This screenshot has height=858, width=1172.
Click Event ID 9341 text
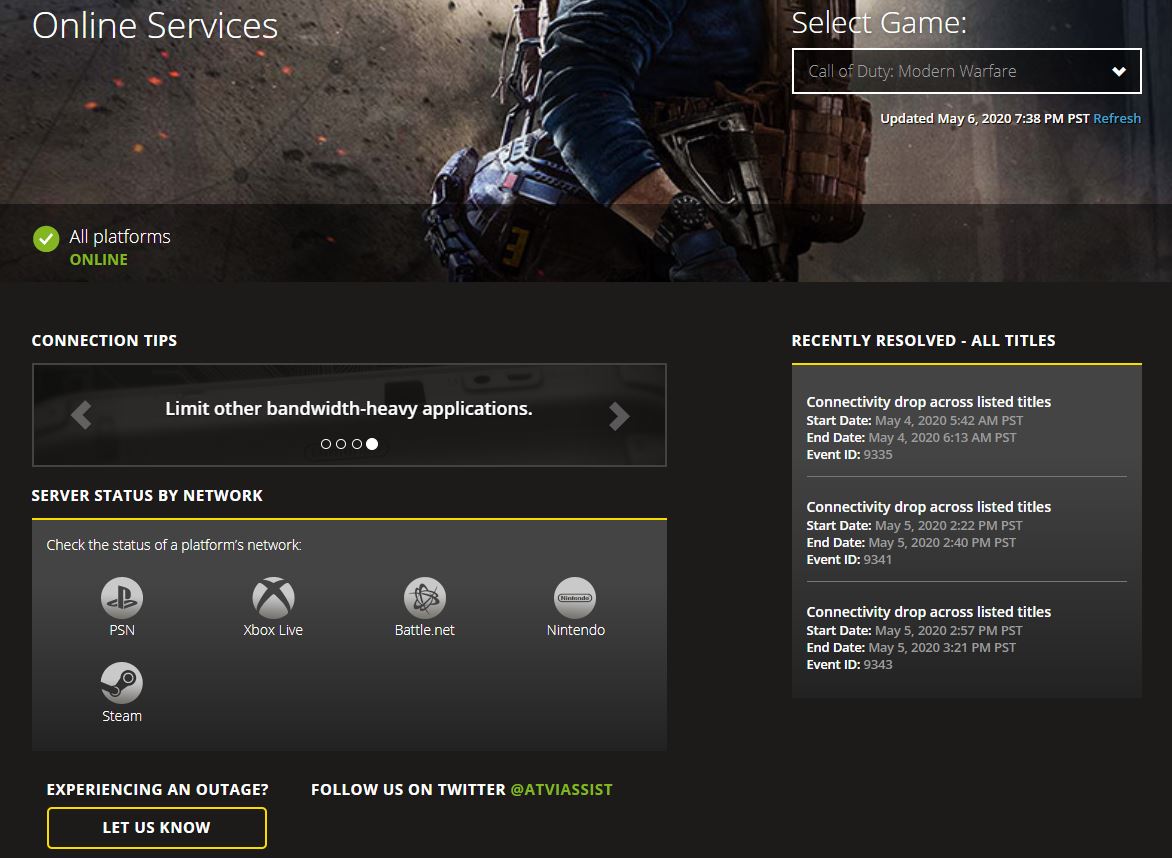(849, 559)
